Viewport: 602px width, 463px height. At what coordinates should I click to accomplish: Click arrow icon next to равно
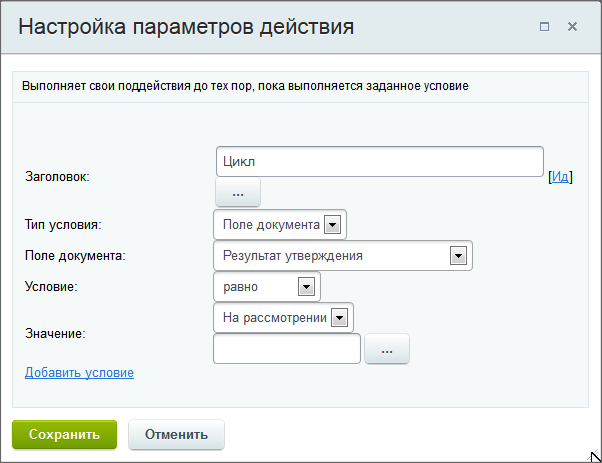306,287
